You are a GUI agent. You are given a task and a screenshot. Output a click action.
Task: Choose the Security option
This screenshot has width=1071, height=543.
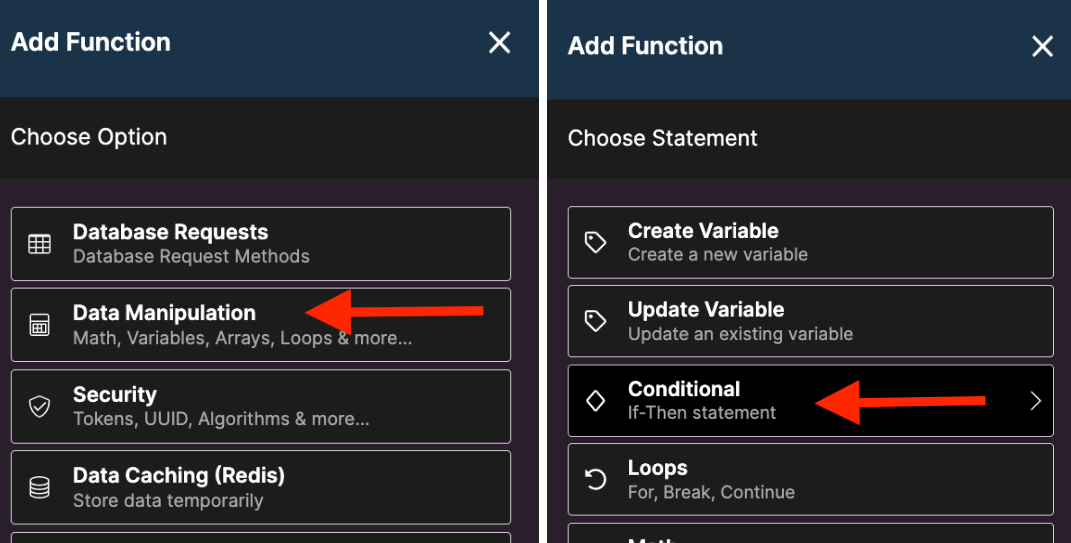(x=261, y=406)
